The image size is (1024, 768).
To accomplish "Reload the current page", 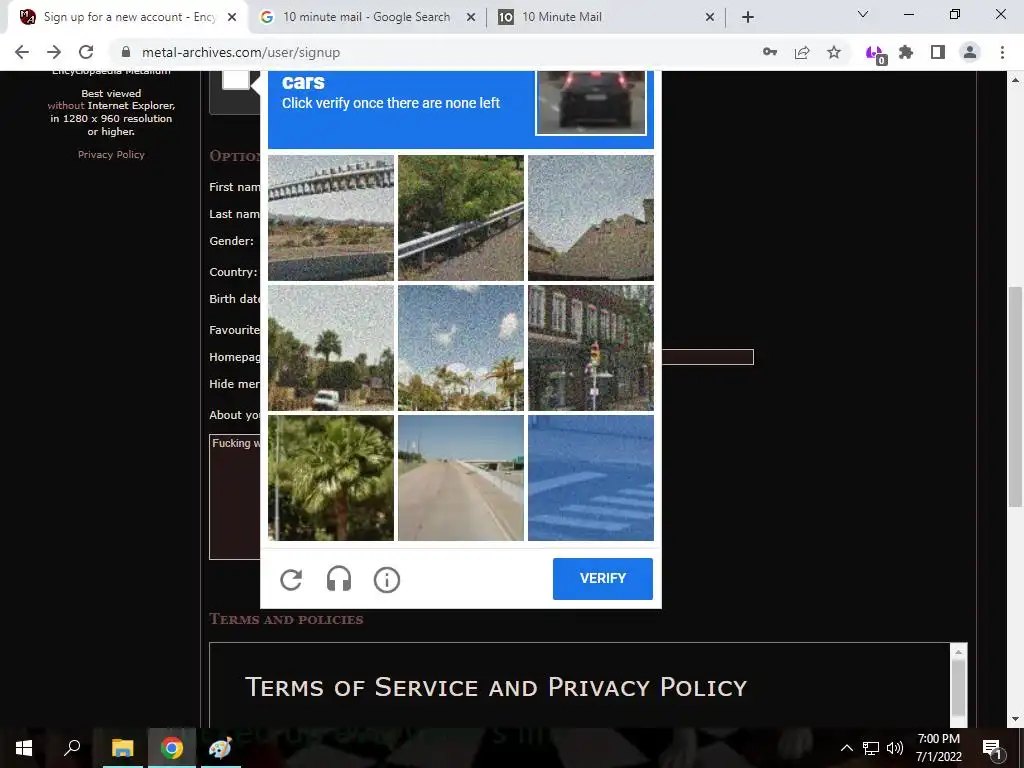I will point(86,52).
